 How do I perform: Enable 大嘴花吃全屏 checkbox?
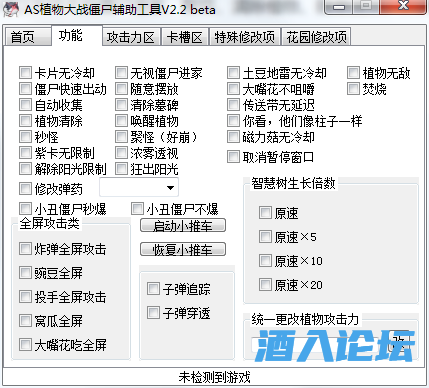[25, 345]
